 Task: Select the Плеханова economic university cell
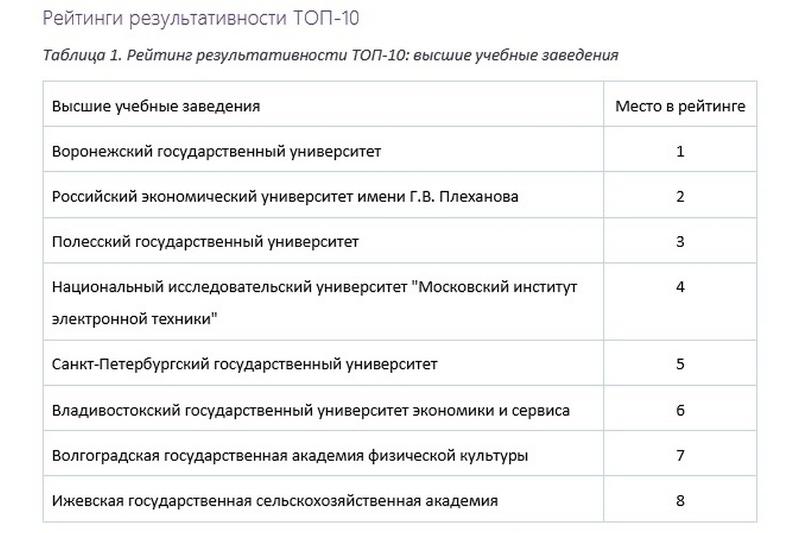pyautogui.click(x=285, y=196)
